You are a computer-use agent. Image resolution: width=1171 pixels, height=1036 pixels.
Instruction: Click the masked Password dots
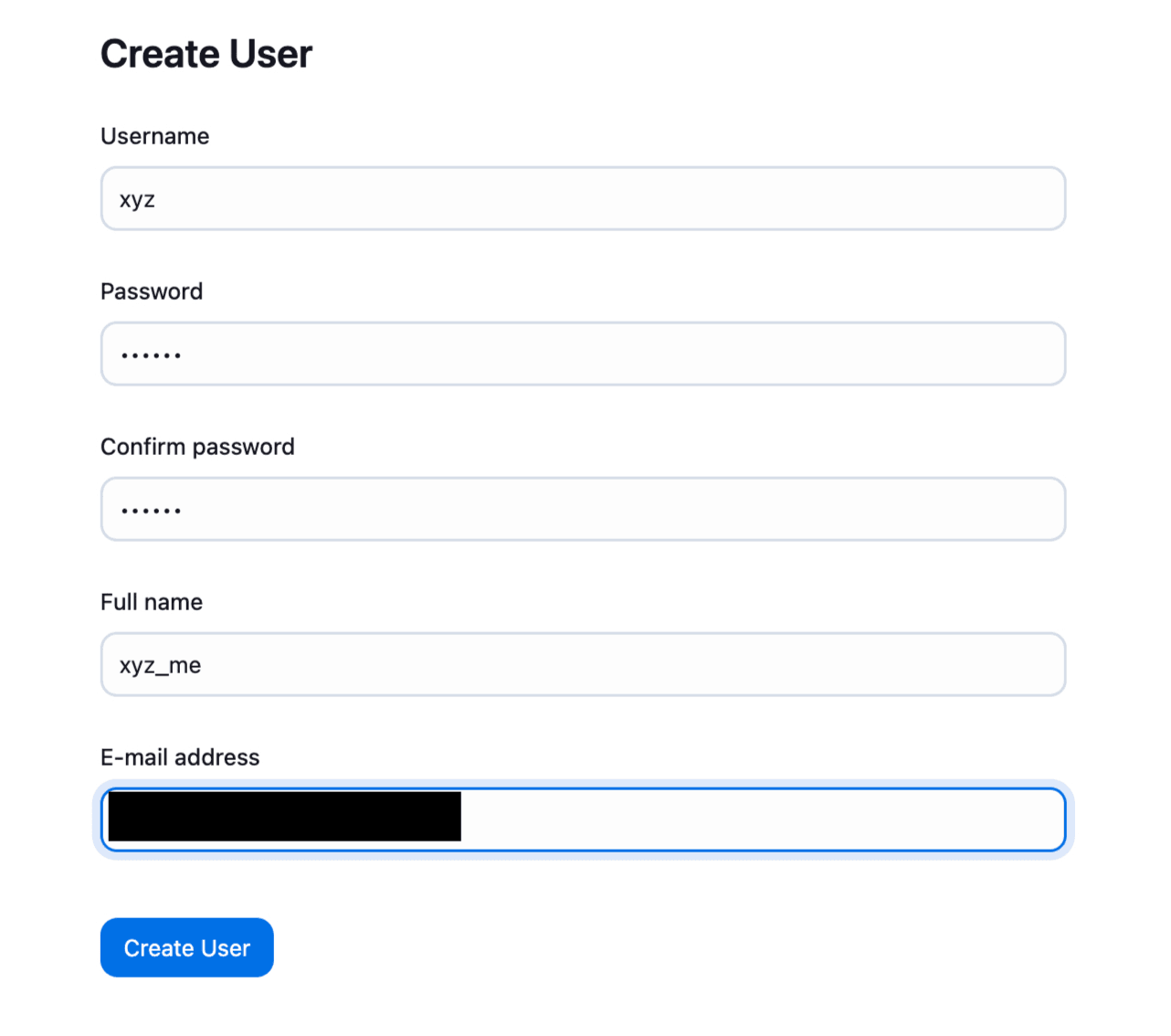tap(150, 354)
